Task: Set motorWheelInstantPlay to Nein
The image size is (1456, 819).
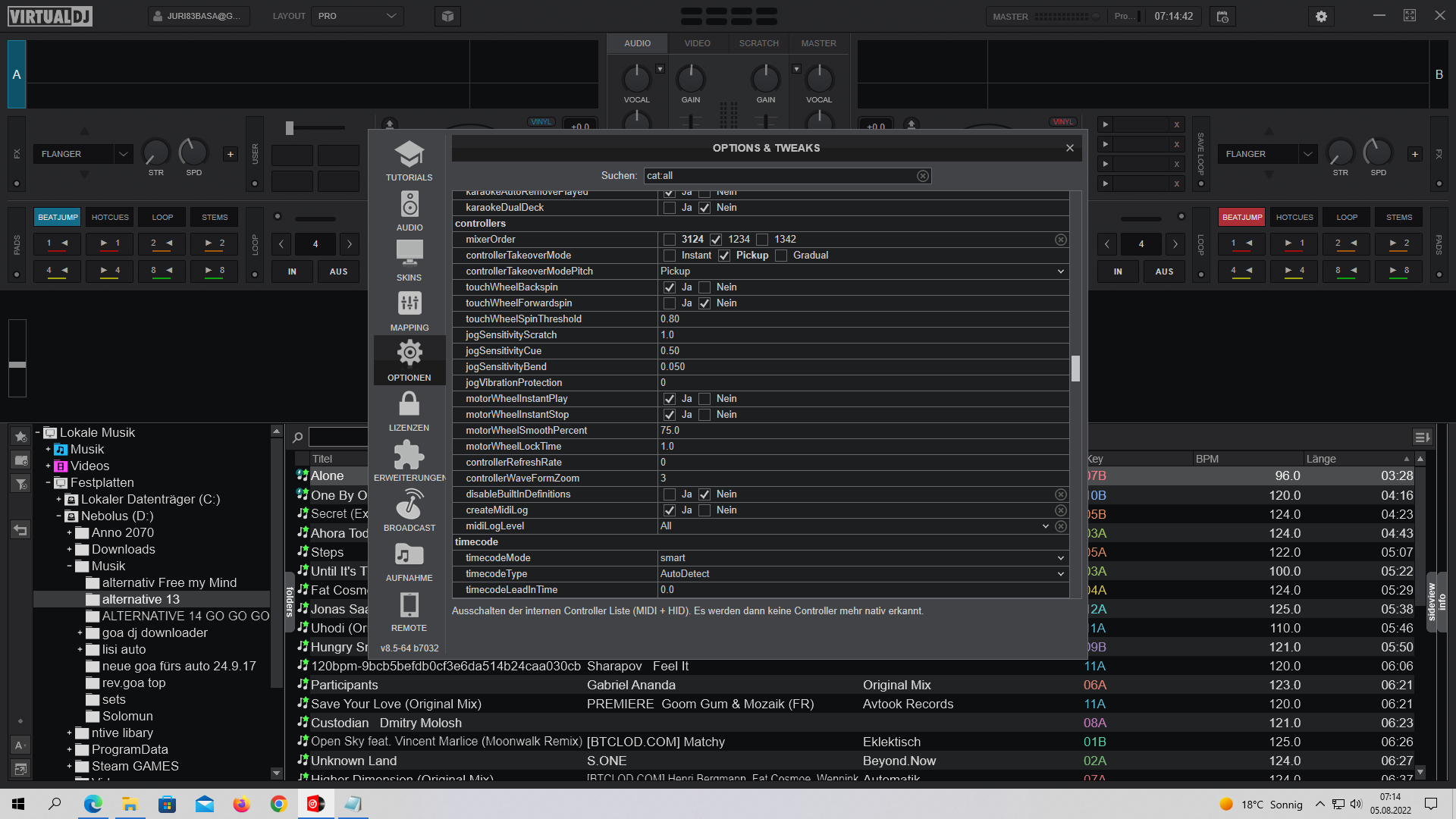Action: click(x=704, y=399)
